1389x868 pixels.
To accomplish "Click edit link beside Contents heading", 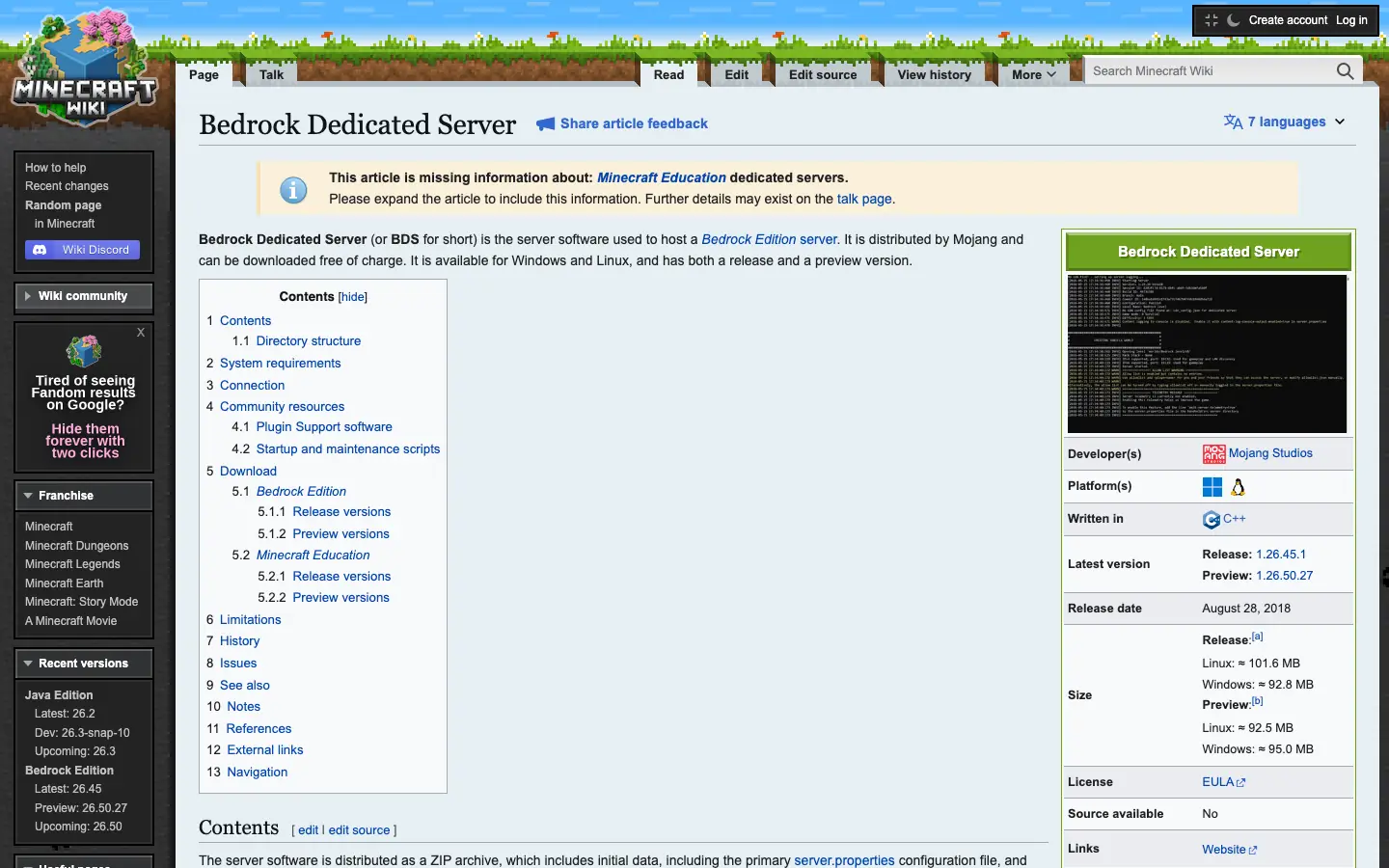I will pyautogui.click(x=308, y=830).
